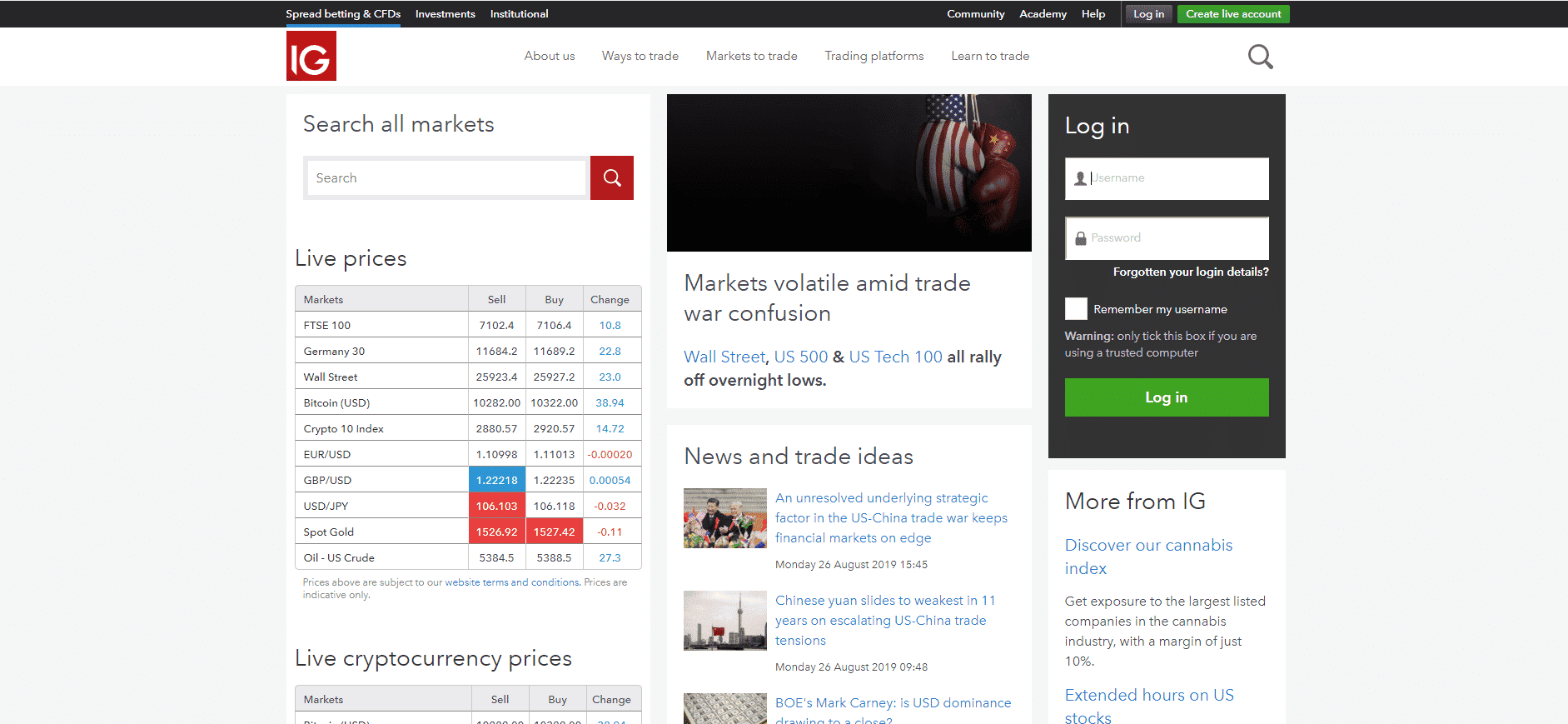The width and height of the screenshot is (1568, 724).
Task: Open the trade war boxing glove image
Action: click(849, 172)
